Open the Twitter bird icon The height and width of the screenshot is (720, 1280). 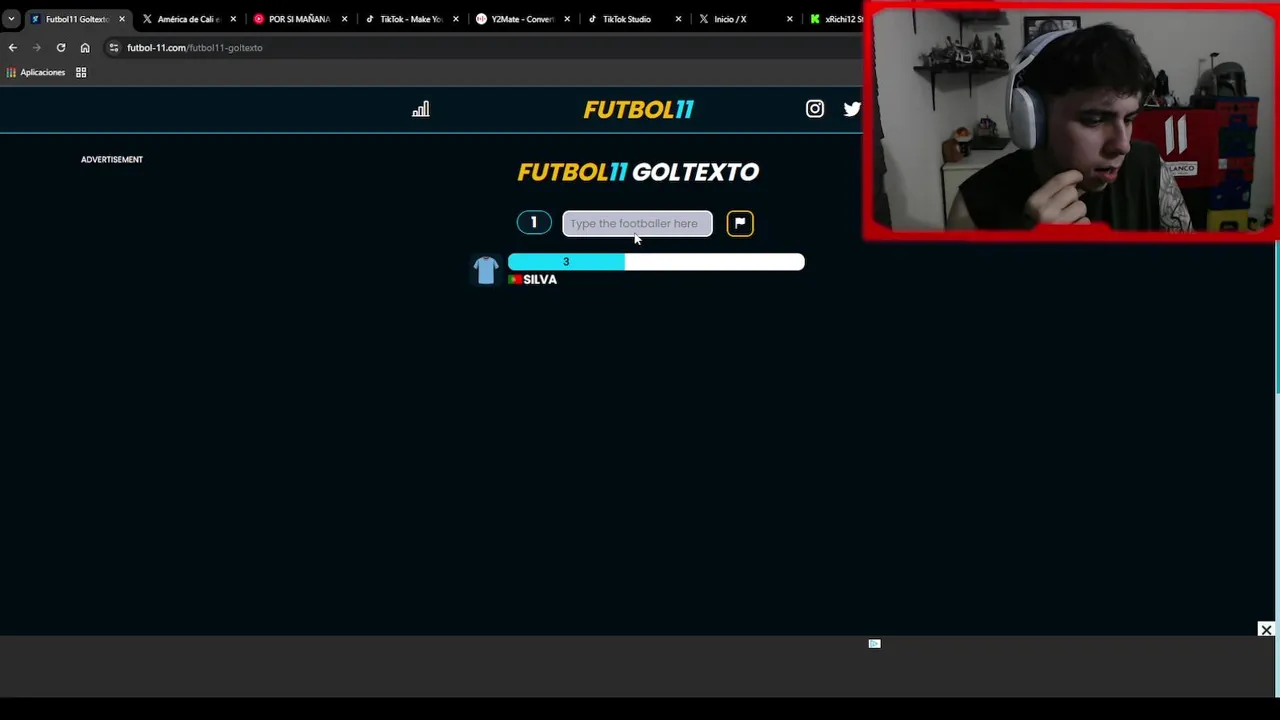(x=852, y=109)
